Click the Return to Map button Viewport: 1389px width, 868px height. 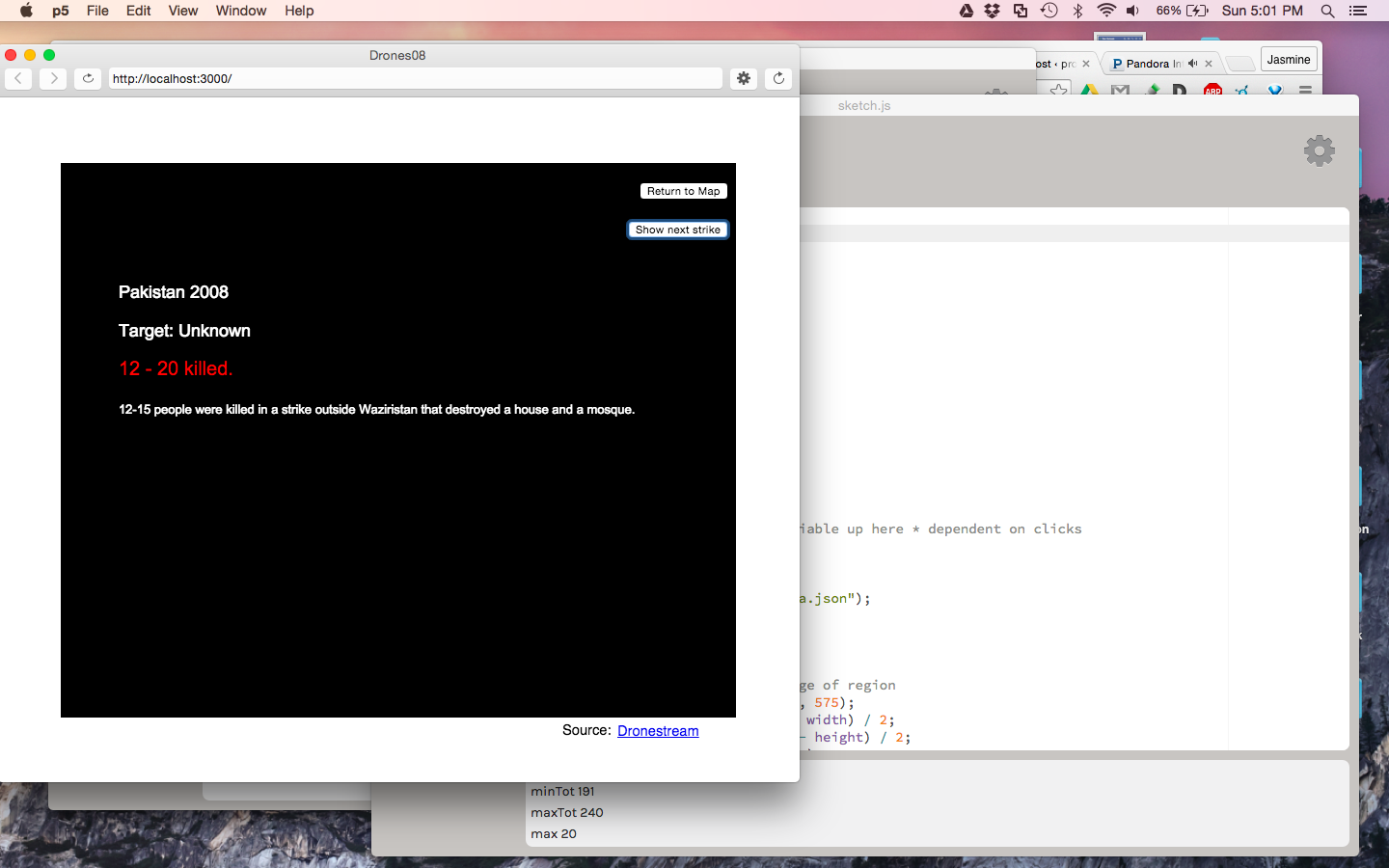pyautogui.click(x=683, y=191)
